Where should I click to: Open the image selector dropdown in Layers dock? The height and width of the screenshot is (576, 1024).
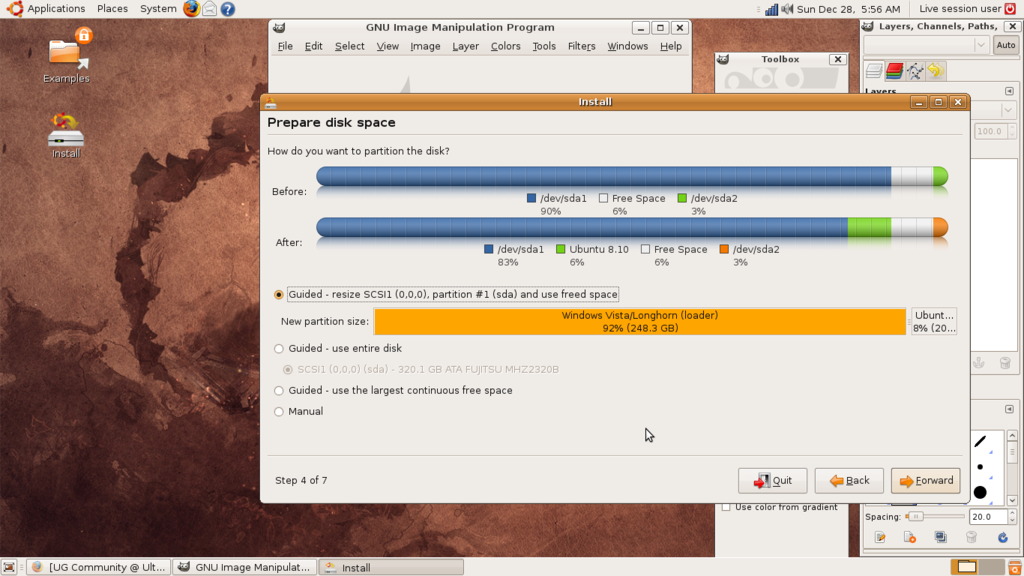(x=925, y=45)
